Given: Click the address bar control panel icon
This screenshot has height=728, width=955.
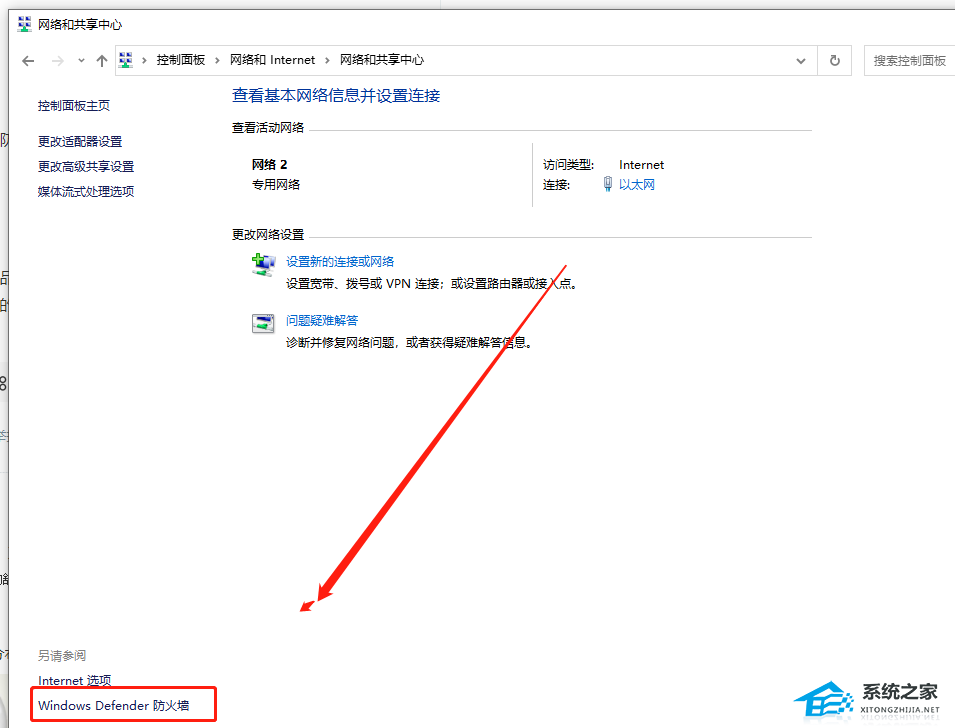Looking at the screenshot, I should point(125,60).
